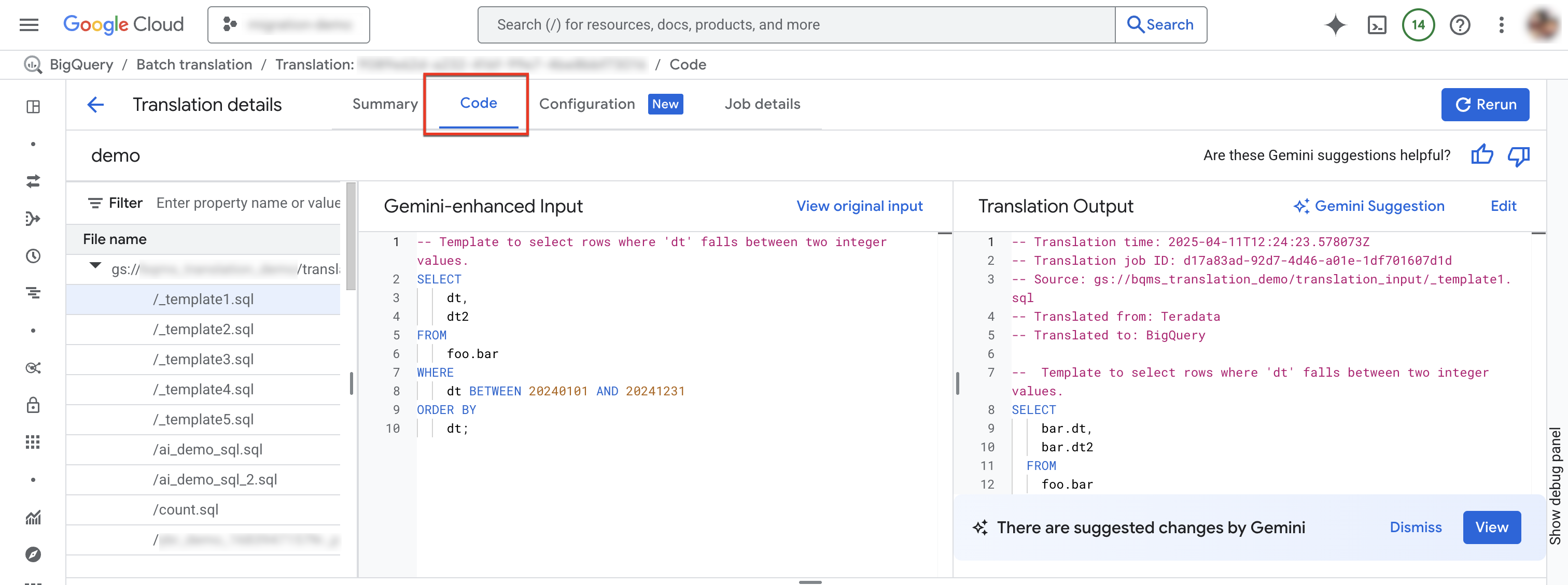Give thumbs down to Gemini suggestions
The image size is (1568, 585).
pyautogui.click(x=1519, y=155)
